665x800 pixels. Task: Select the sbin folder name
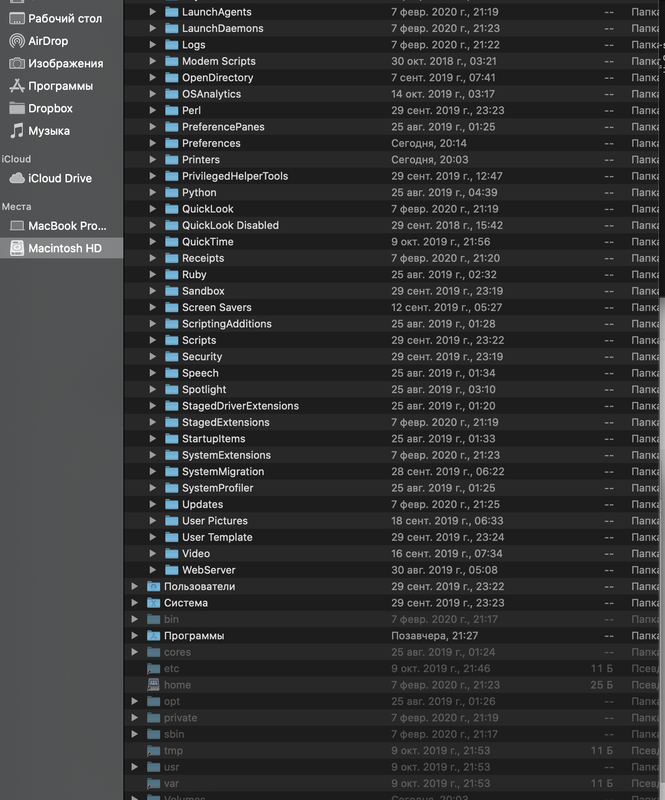174,734
